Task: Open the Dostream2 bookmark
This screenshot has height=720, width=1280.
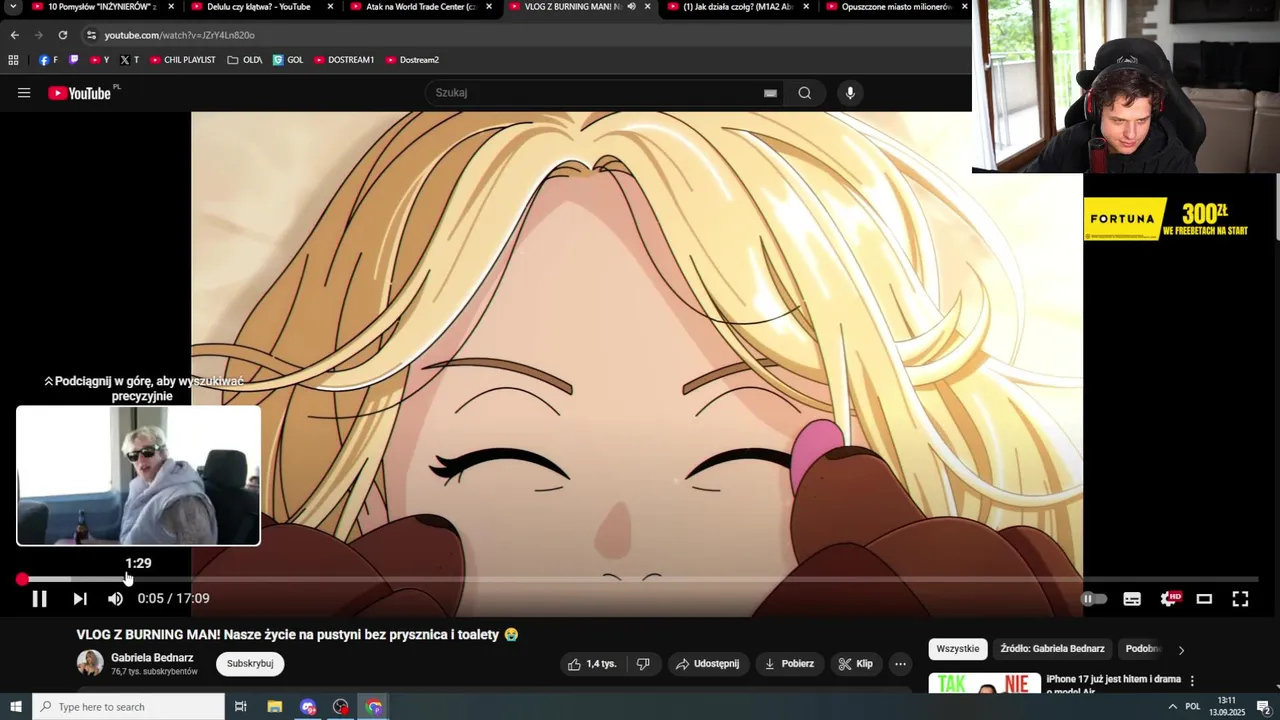Action: click(412, 60)
